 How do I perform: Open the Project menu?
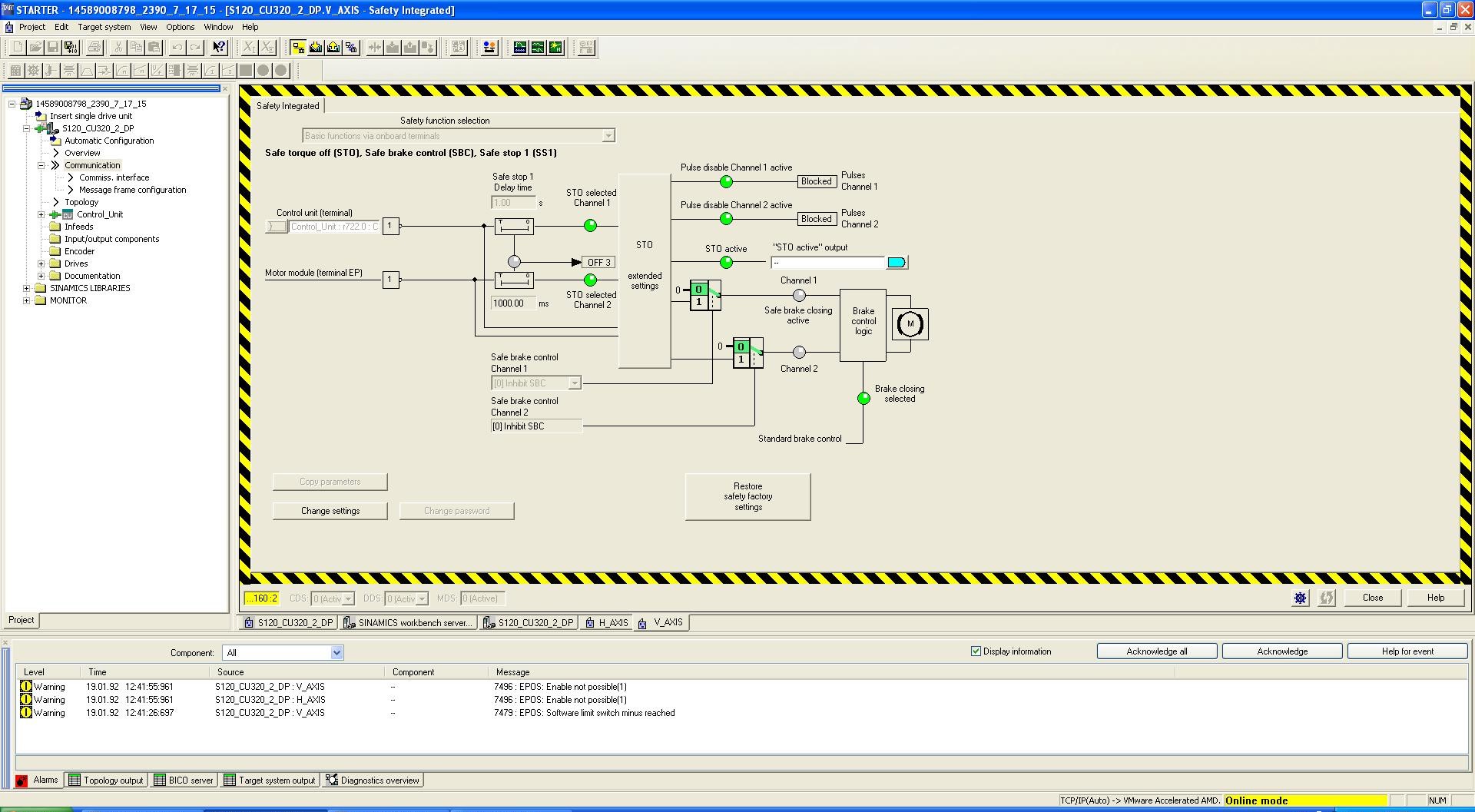tap(32, 27)
